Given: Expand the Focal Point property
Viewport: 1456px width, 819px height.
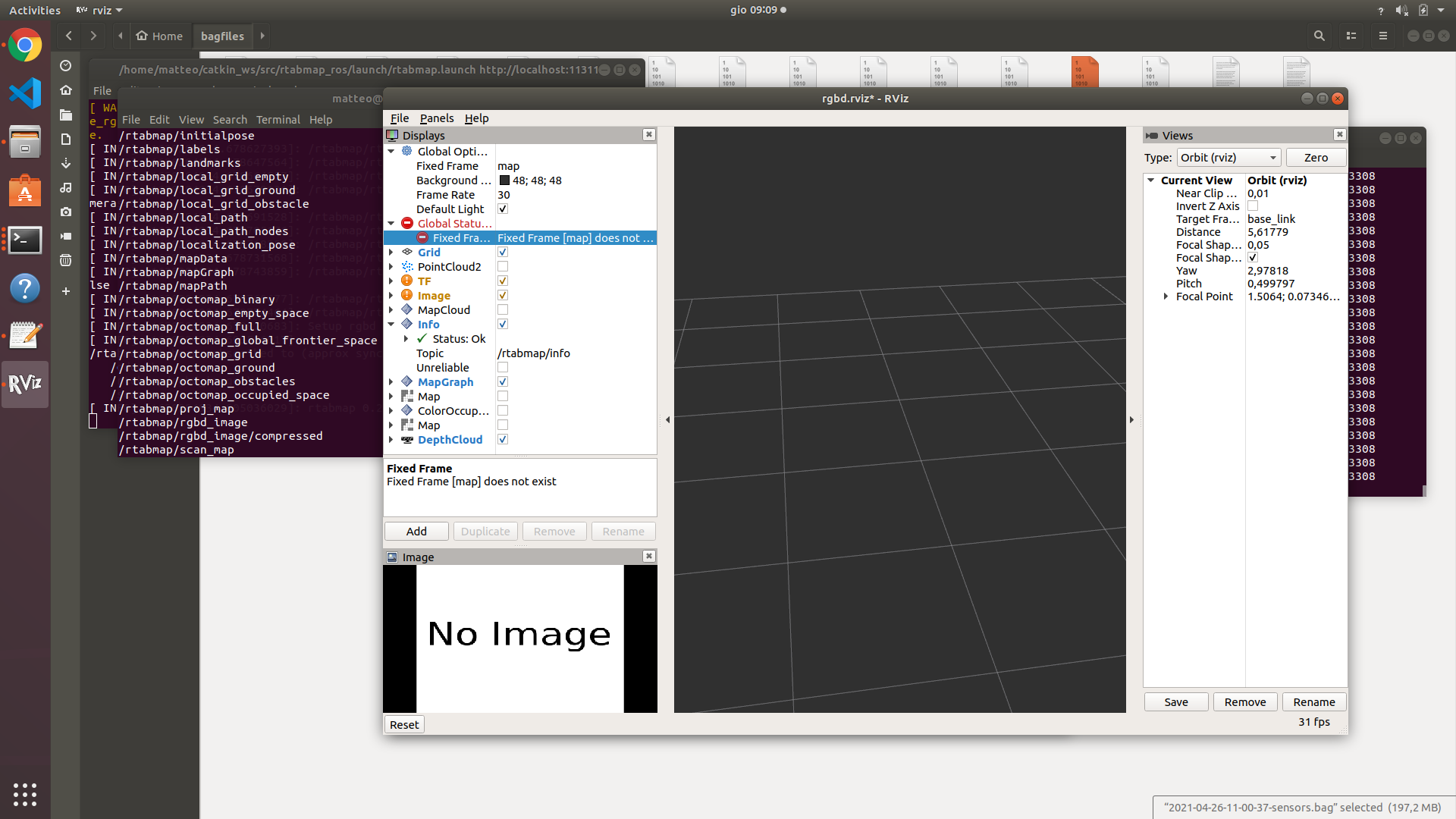Looking at the screenshot, I should (x=1166, y=297).
